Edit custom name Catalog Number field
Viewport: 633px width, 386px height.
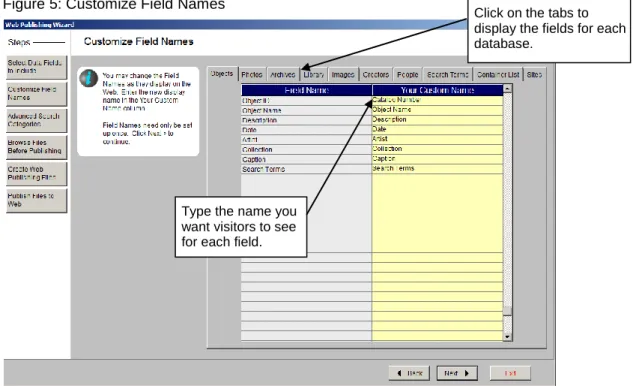click(437, 100)
